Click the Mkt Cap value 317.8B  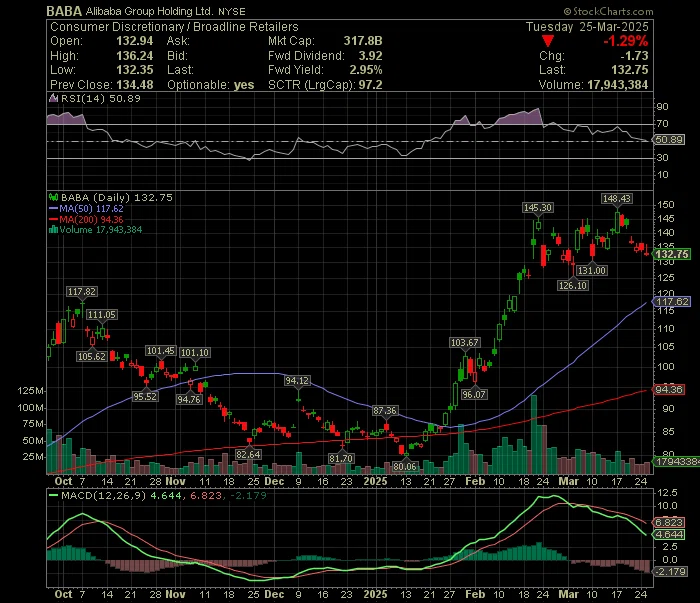363,41
